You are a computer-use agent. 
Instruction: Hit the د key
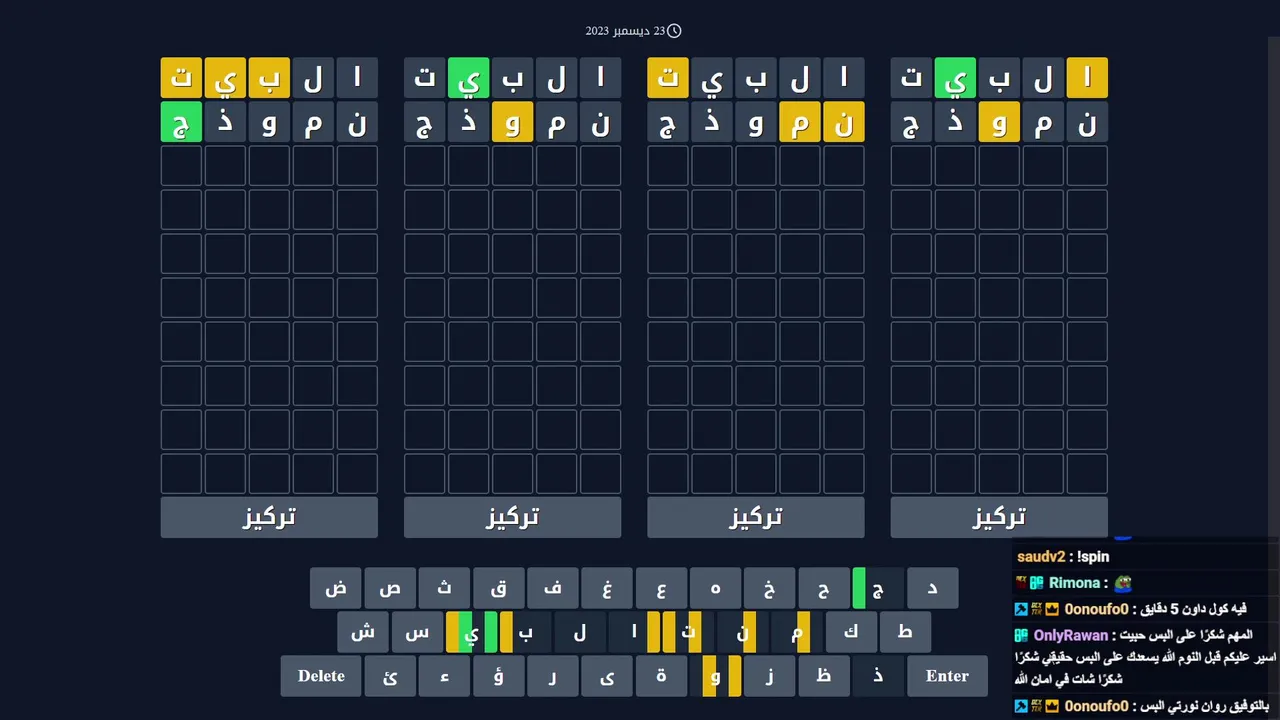(x=932, y=588)
